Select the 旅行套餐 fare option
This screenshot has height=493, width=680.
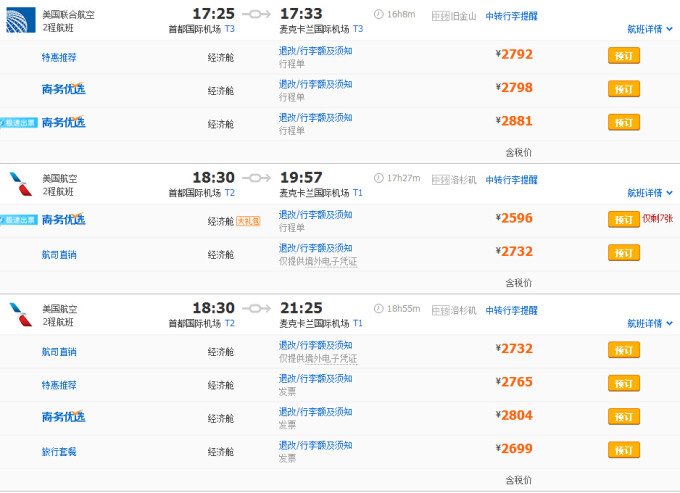click(x=58, y=451)
